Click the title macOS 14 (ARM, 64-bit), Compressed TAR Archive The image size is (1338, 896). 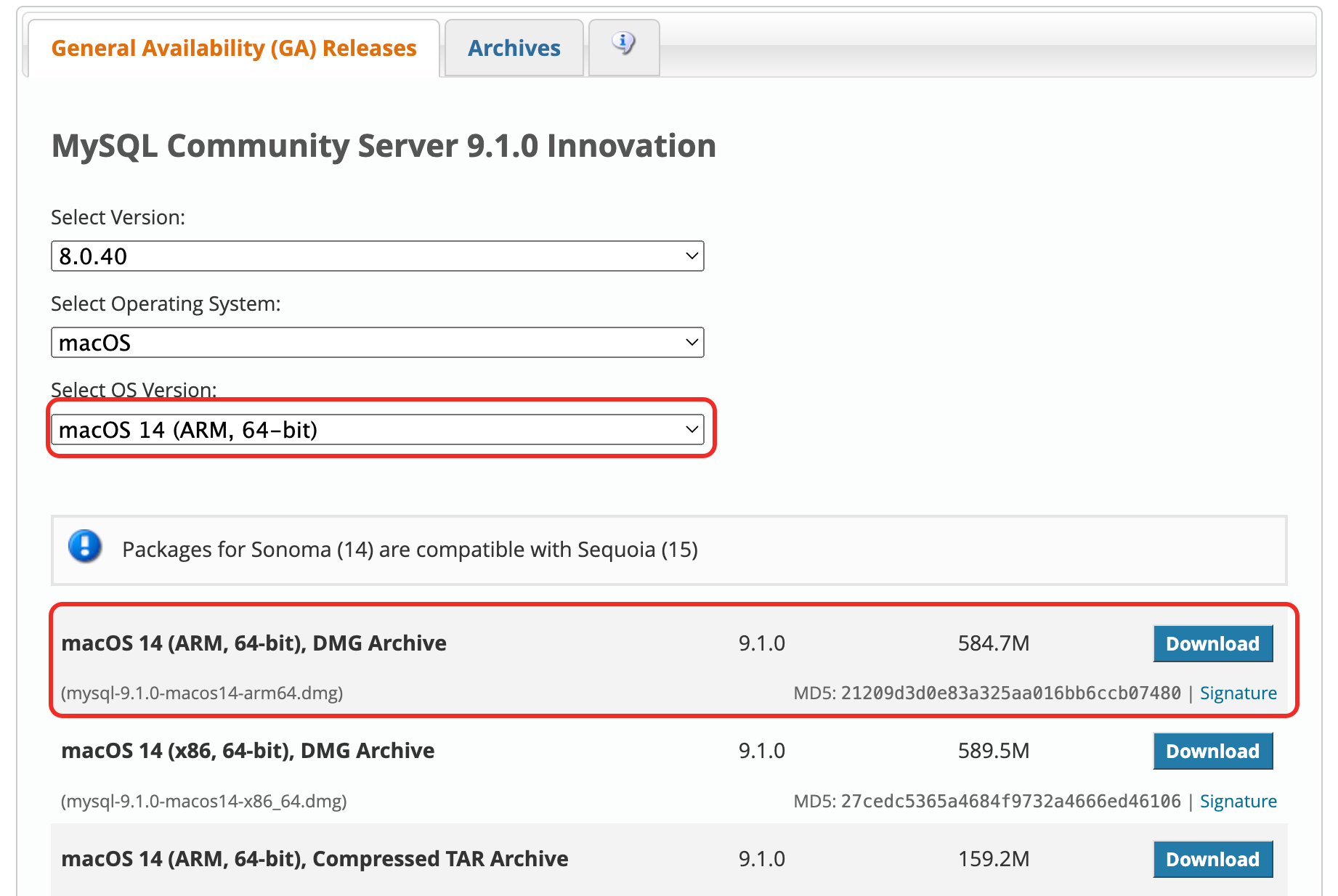pos(315,859)
